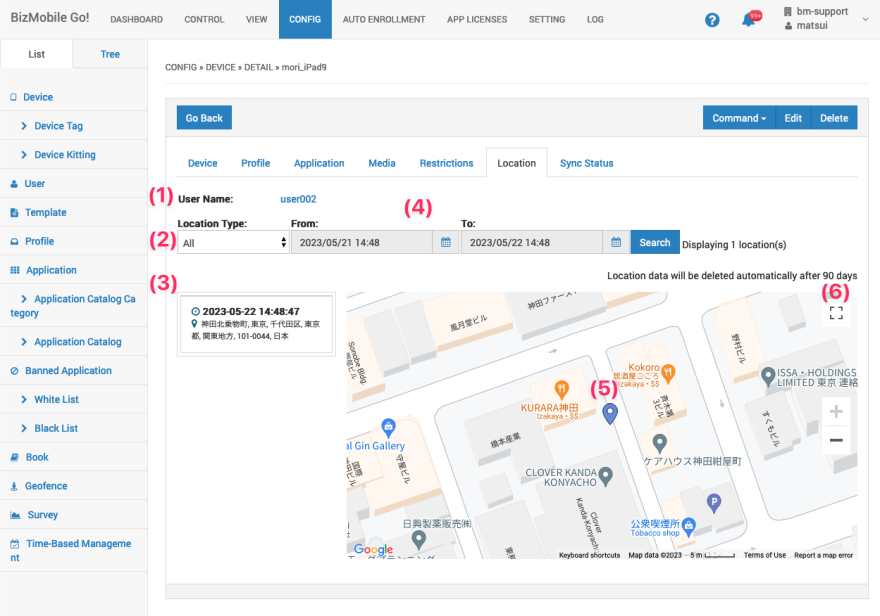This screenshot has width=880, height=616.
Task: Click the blue location pin on map
Action: coord(611,413)
